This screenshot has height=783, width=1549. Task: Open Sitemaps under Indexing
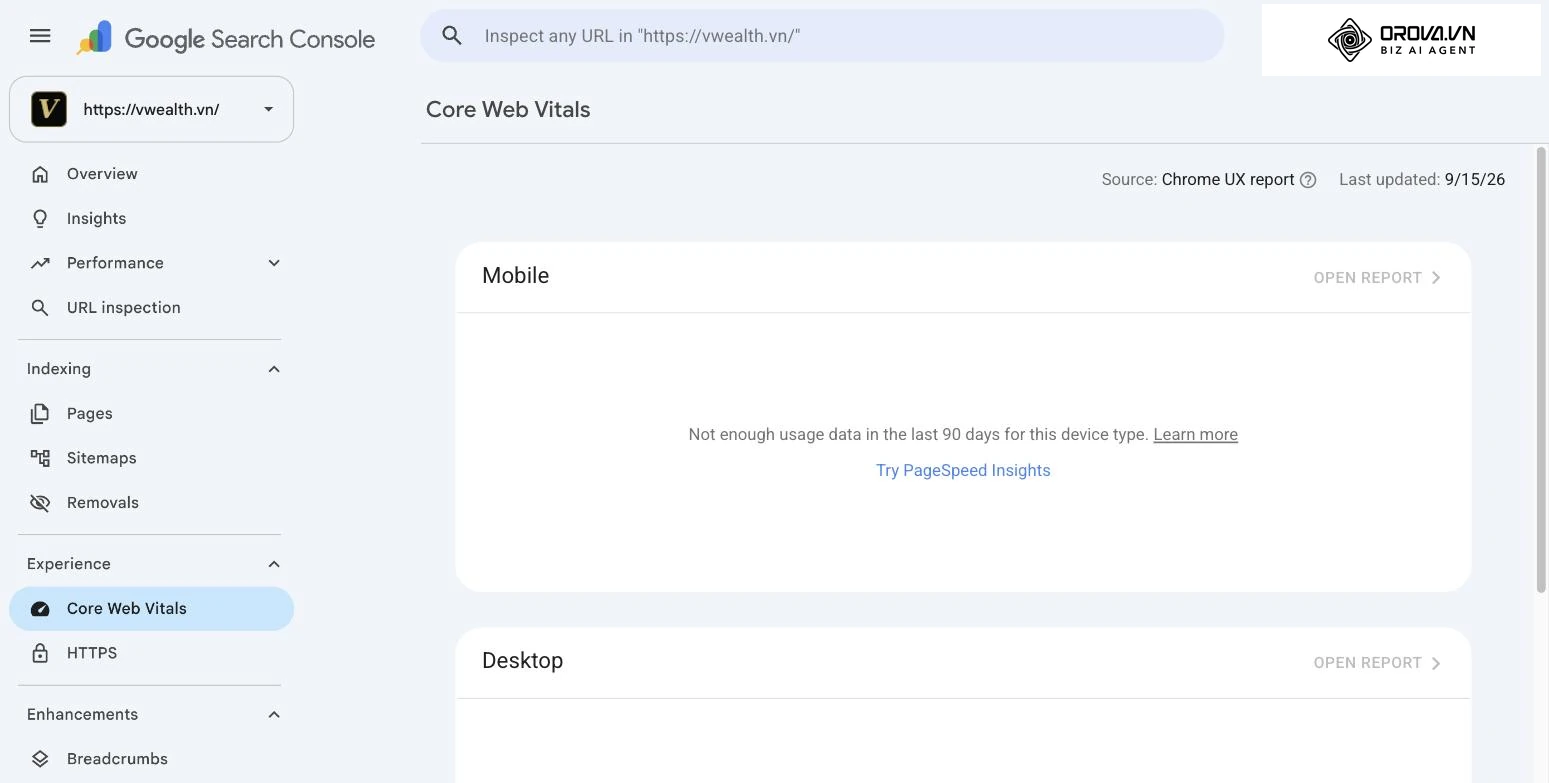pyautogui.click(x=152, y=458)
